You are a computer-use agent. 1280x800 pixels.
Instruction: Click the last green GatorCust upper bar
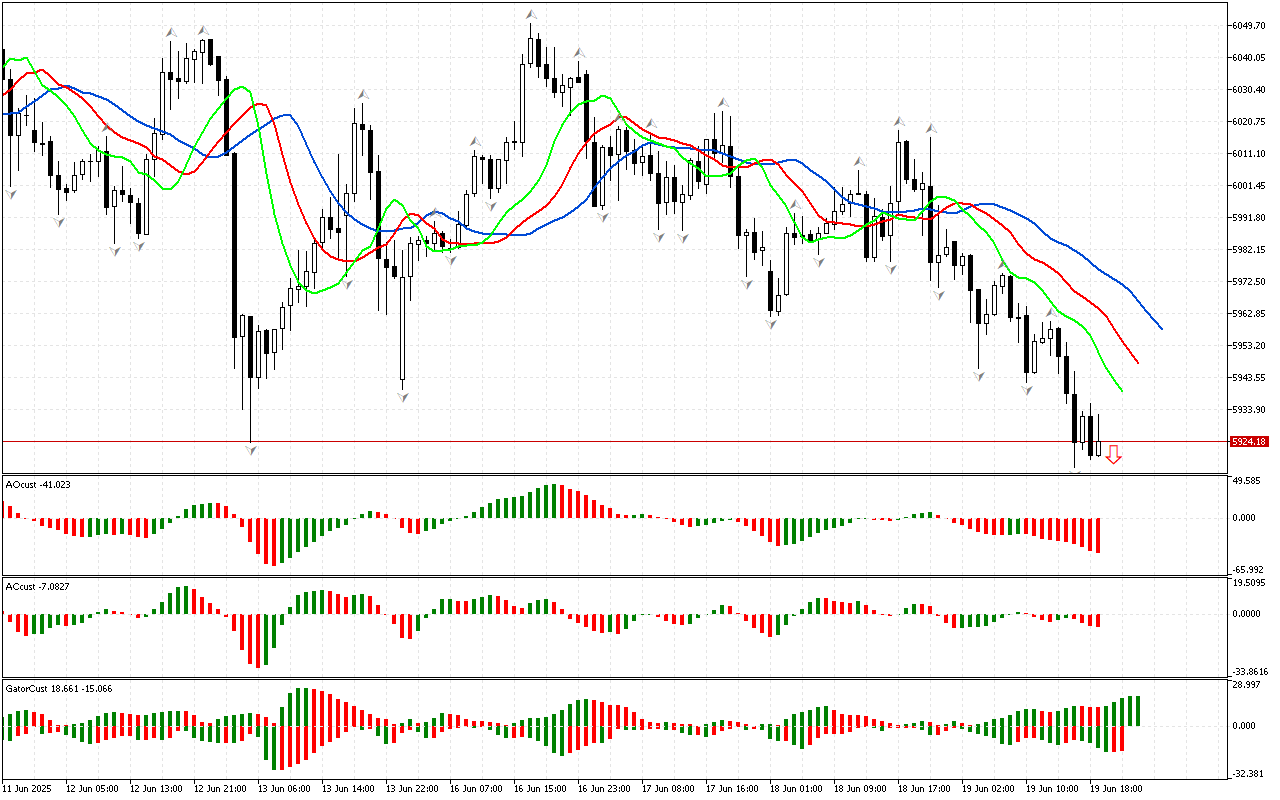[x=1137, y=711]
